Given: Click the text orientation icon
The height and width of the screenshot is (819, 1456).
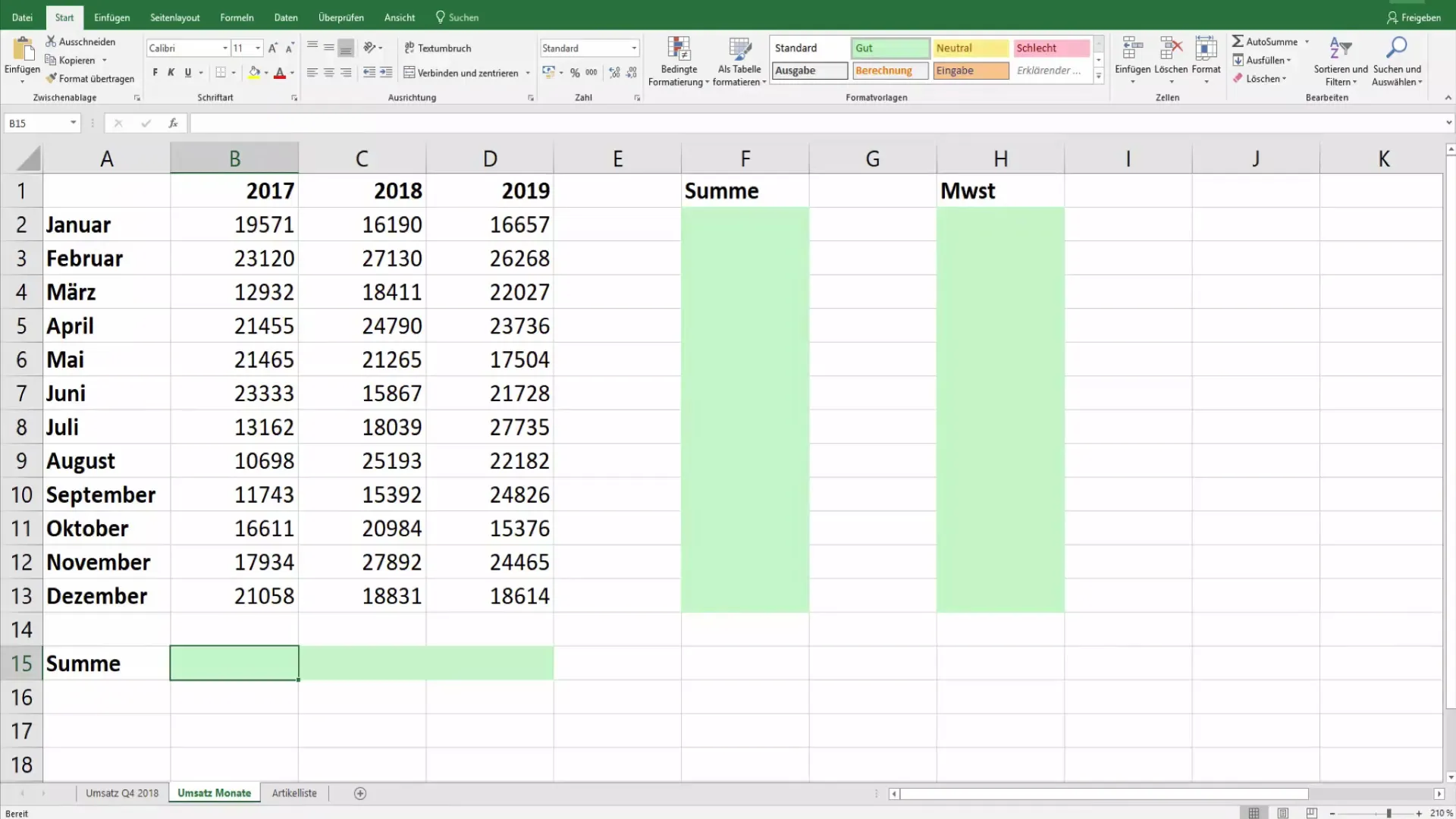Looking at the screenshot, I should click(369, 47).
